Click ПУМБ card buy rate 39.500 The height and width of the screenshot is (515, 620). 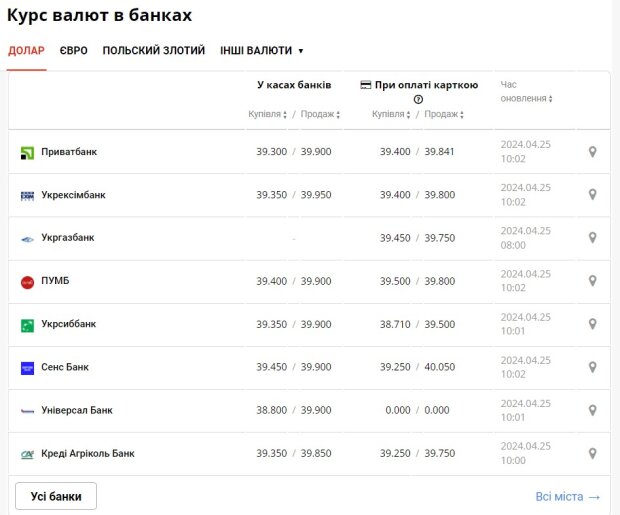pos(395,281)
